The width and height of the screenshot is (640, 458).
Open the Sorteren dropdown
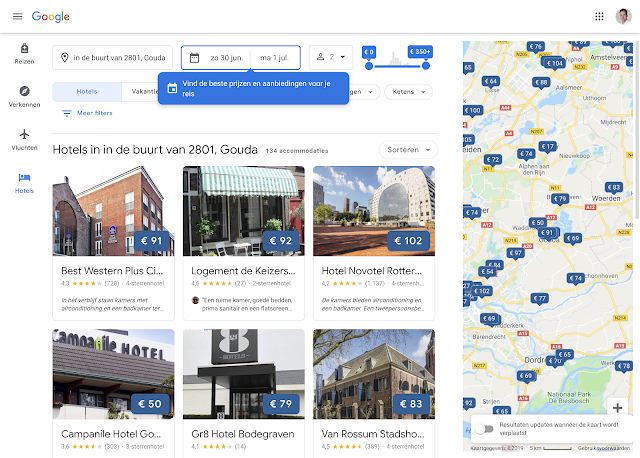pos(408,150)
